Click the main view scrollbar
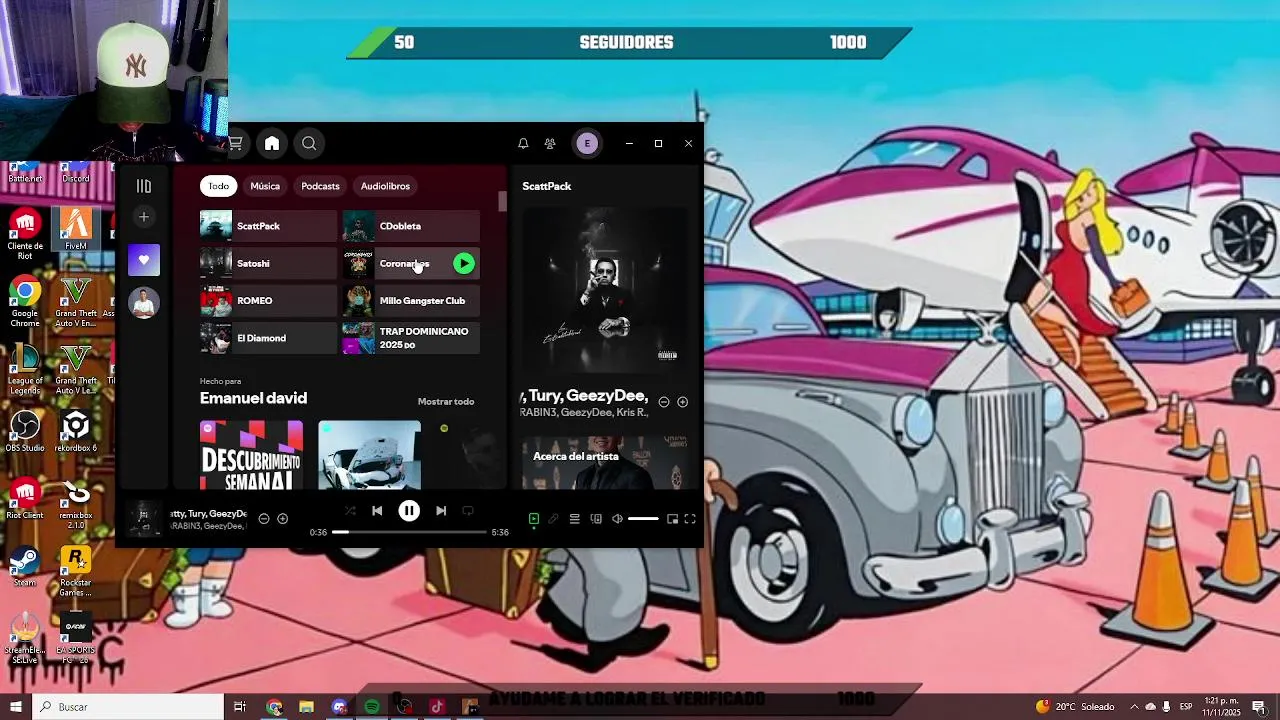 502,201
